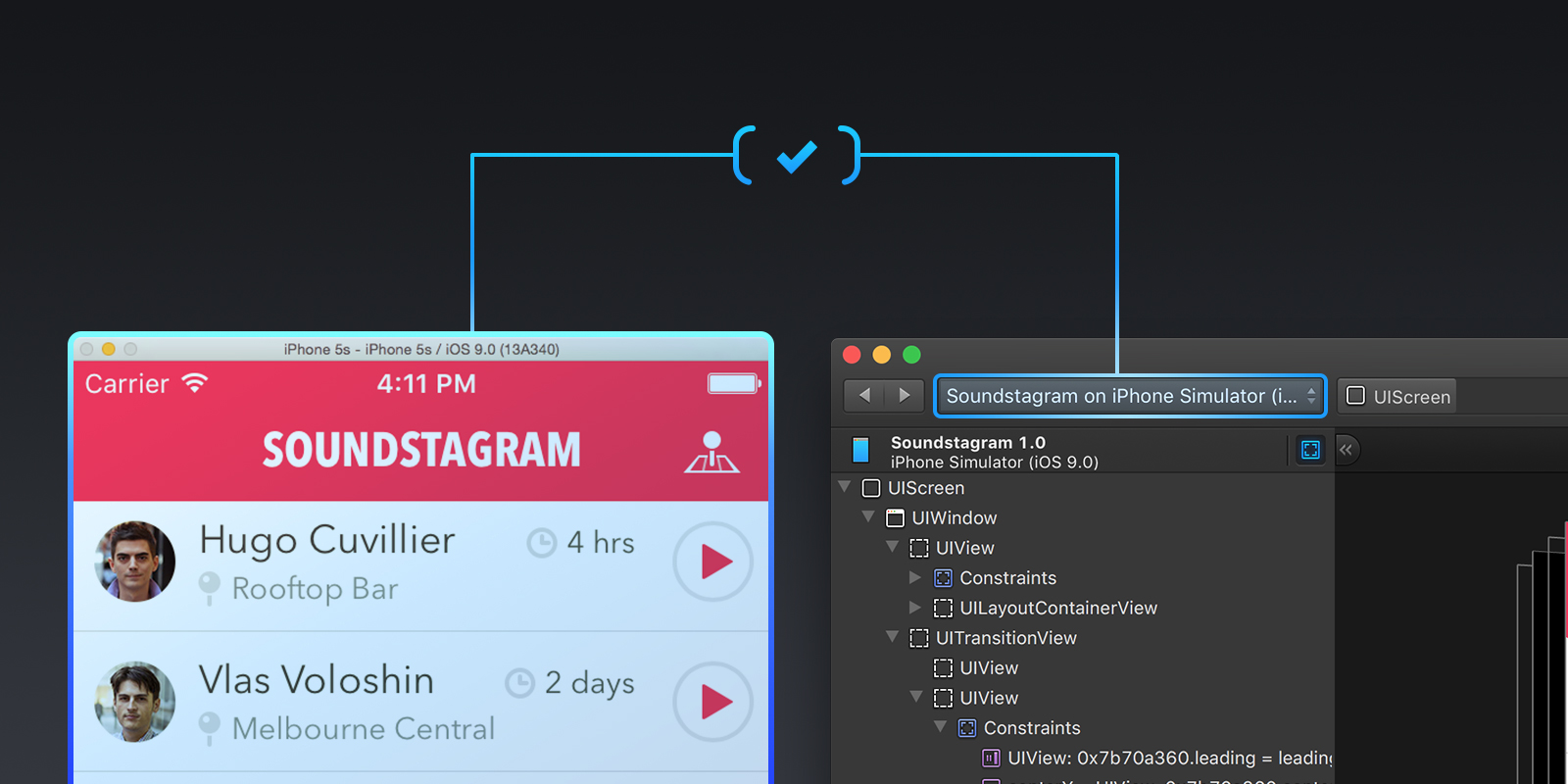Collapse the Constraints node under the inner UIView
The image size is (1568, 784).
coord(940,727)
